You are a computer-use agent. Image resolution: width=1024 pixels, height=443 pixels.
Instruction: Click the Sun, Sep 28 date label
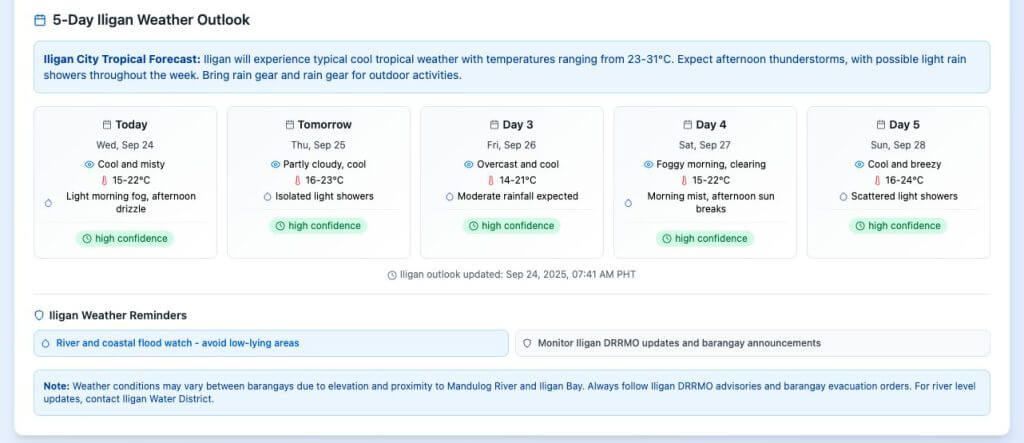tap(898, 145)
